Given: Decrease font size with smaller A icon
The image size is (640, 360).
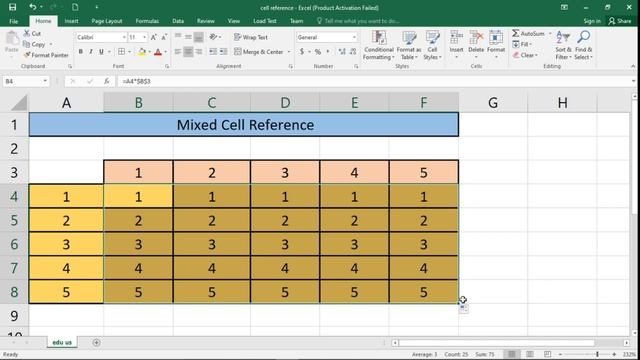Looking at the screenshot, I should pyautogui.click(x=164, y=37).
